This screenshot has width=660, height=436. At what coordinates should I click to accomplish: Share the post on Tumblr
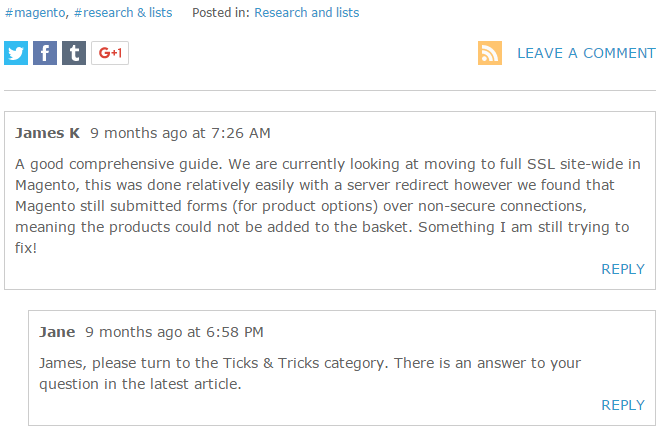click(74, 53)
